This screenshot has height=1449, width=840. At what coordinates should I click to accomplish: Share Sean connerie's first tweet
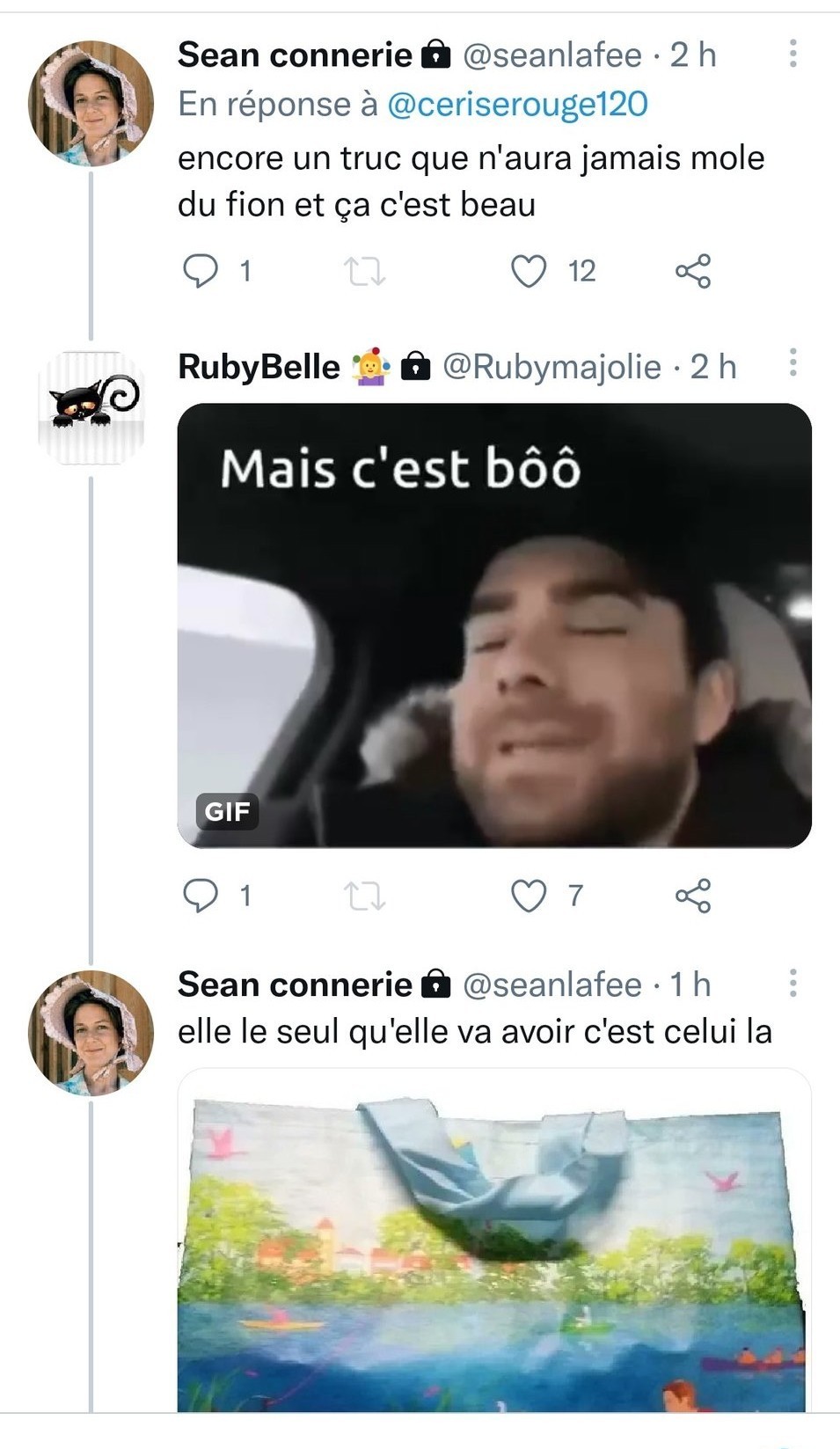coord(693,271)
